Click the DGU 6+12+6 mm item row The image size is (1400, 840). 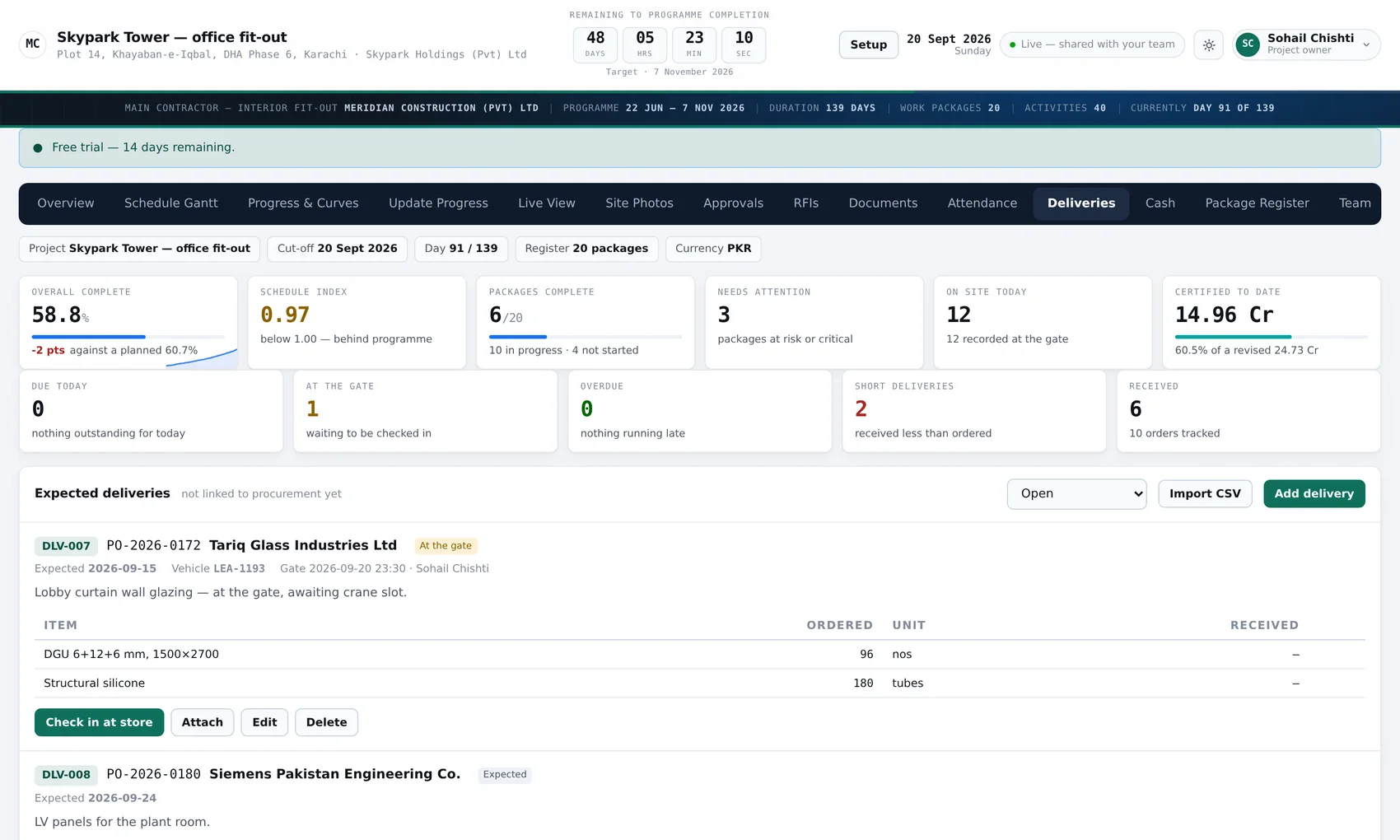tap(699, 655)
